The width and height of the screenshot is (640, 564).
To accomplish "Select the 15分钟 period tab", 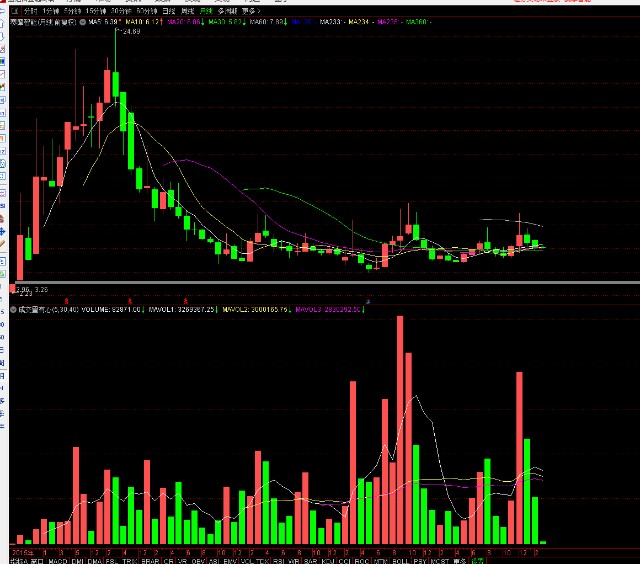I will click(x=96, y=11).
